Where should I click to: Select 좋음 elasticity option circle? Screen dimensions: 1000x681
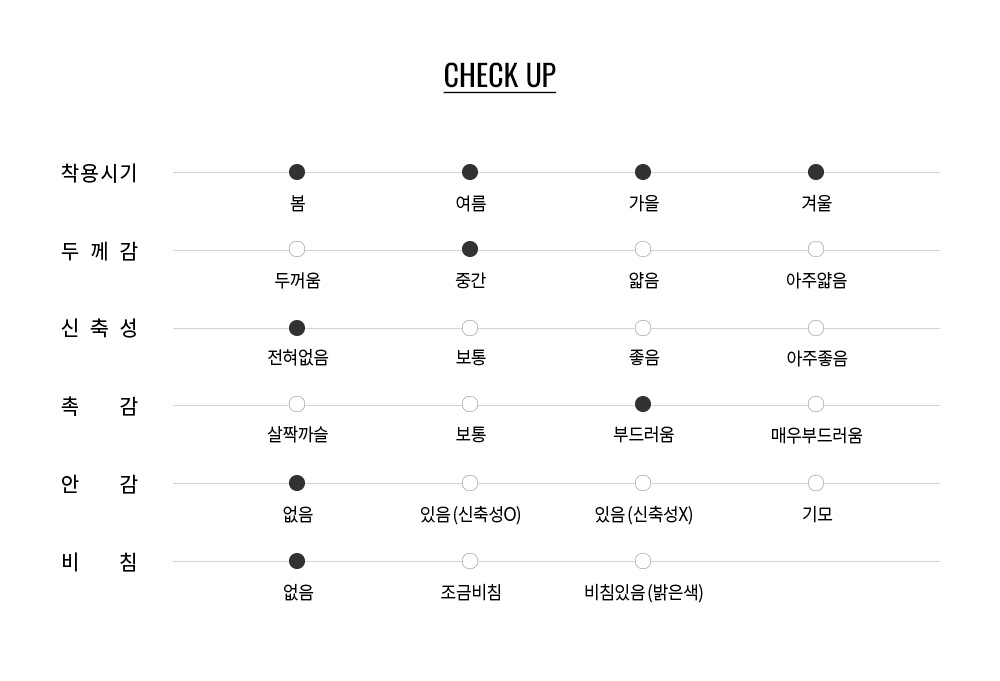pos(643,328)
